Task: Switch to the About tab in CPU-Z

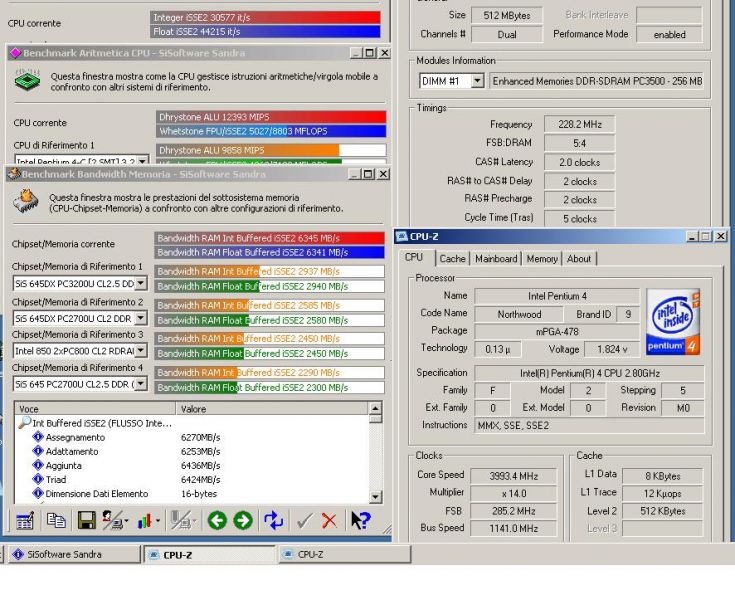Action: (x=579, y=259)
